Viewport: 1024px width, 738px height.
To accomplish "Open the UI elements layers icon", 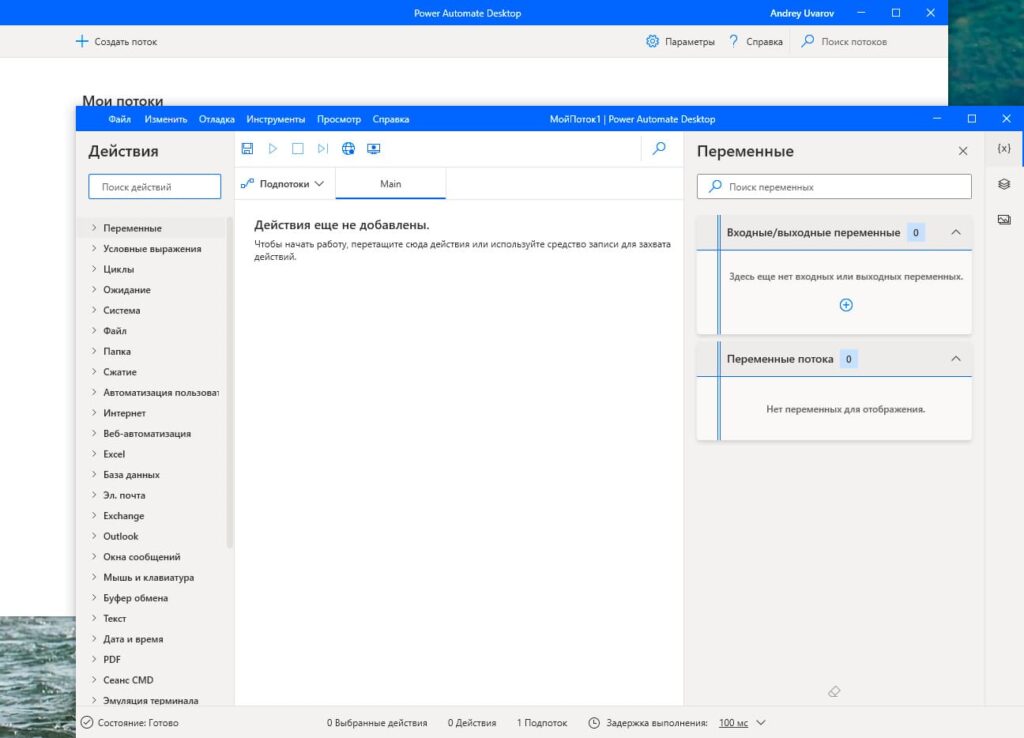I will (1004, 184).
